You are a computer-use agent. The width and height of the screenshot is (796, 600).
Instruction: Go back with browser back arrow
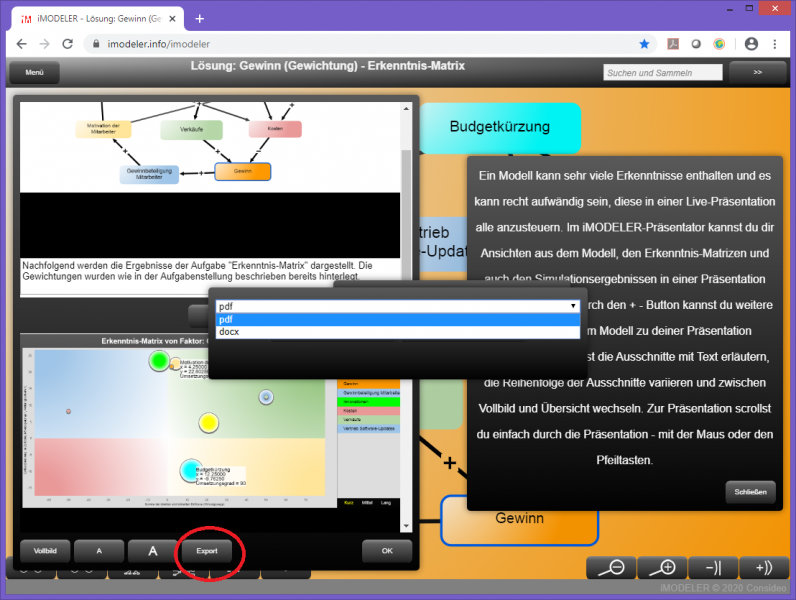pos(21,44)
